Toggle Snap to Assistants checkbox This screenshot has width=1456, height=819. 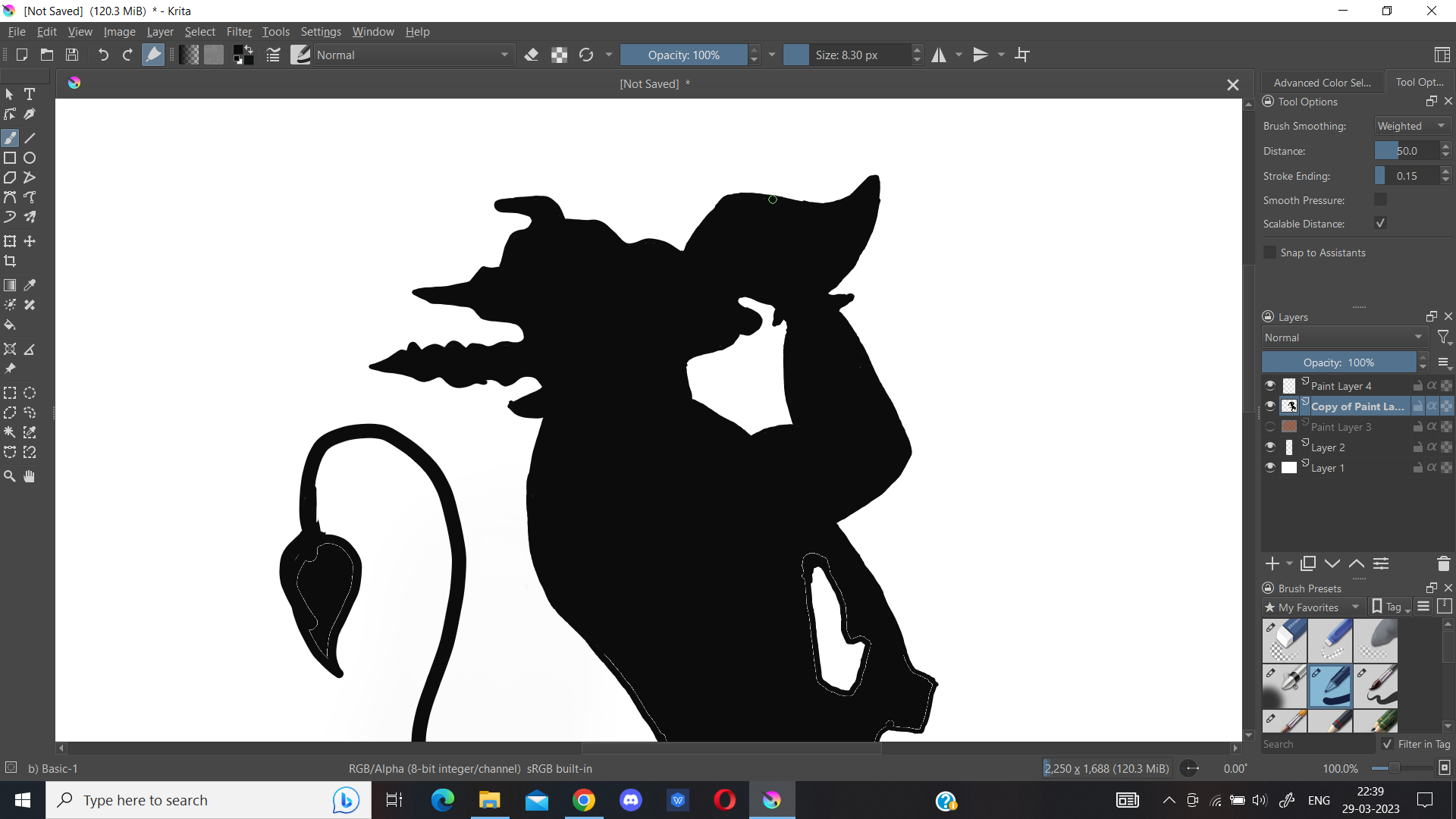pos(1270,253)
